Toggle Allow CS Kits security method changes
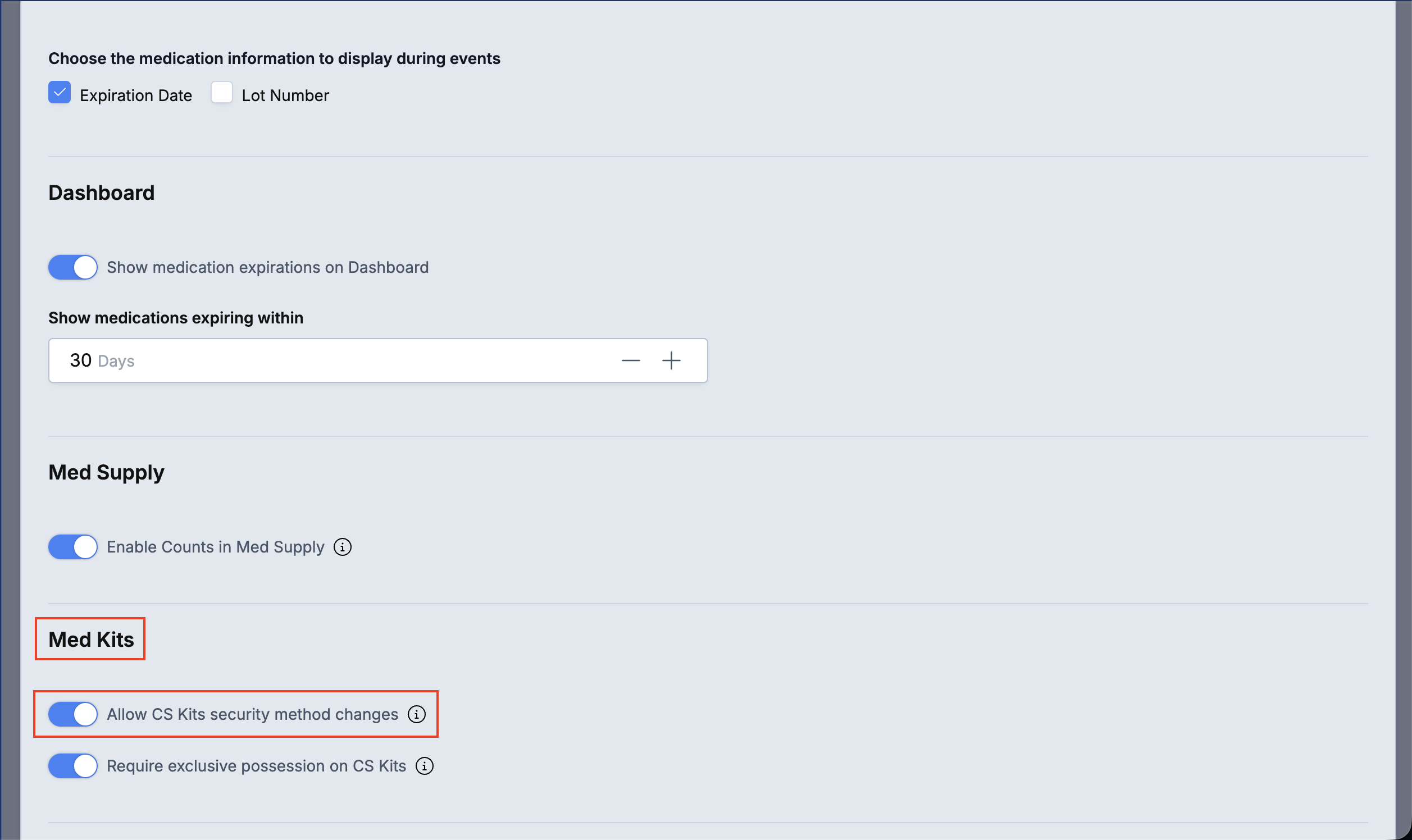Viewport: 1412px width, 840px height. tap(73, 714)
